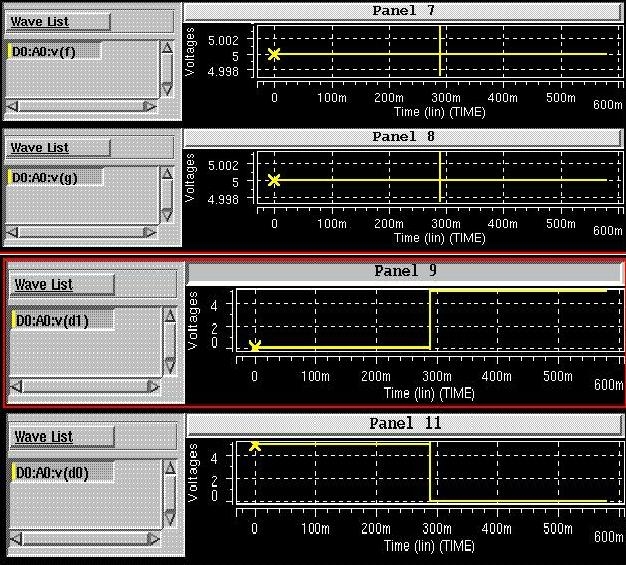Viewport: 626px width, 565px height.
Task: Click down arrow in Panel 7 wave list
Action: (x=167, y=89)
